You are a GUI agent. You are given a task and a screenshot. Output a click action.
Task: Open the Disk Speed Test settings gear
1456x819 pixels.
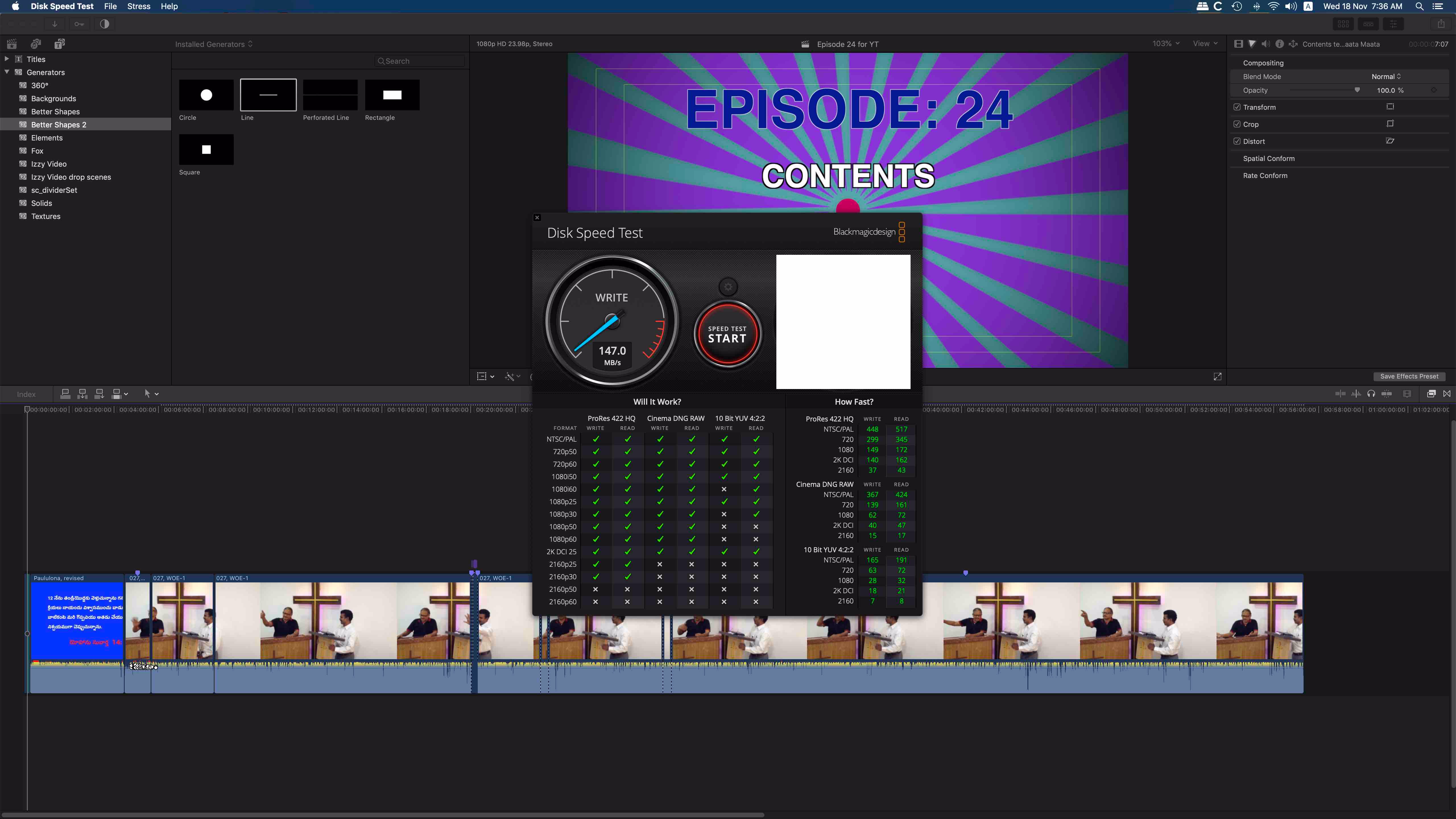click(728, 287)
